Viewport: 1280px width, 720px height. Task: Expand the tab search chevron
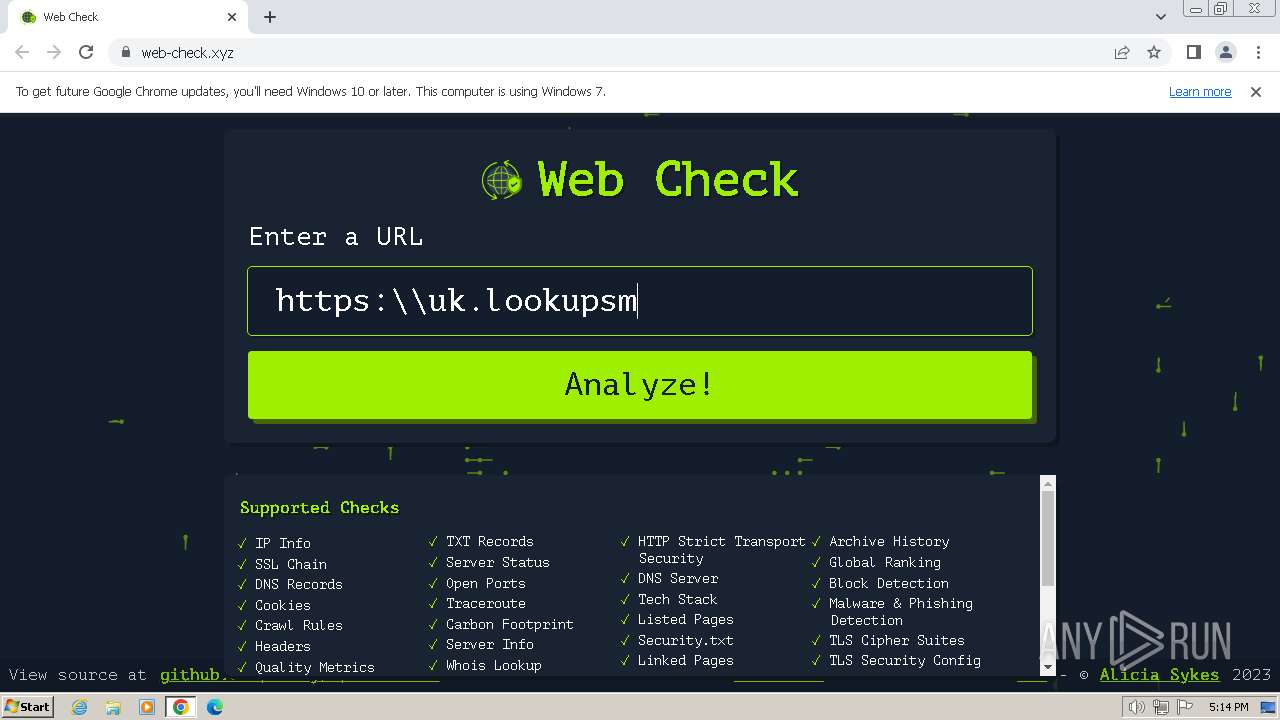tap(1160, 17)
